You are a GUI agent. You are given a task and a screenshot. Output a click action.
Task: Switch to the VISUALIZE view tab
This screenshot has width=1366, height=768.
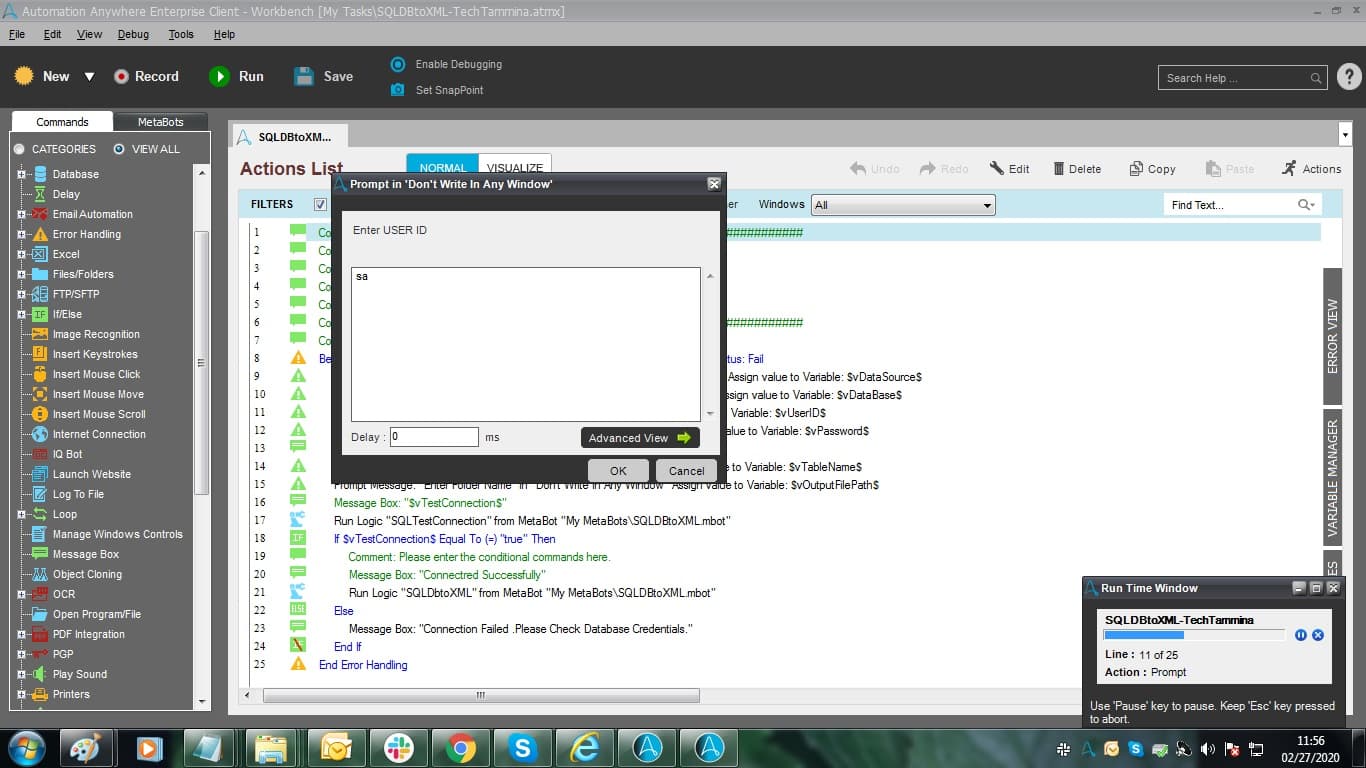(514, 168)
